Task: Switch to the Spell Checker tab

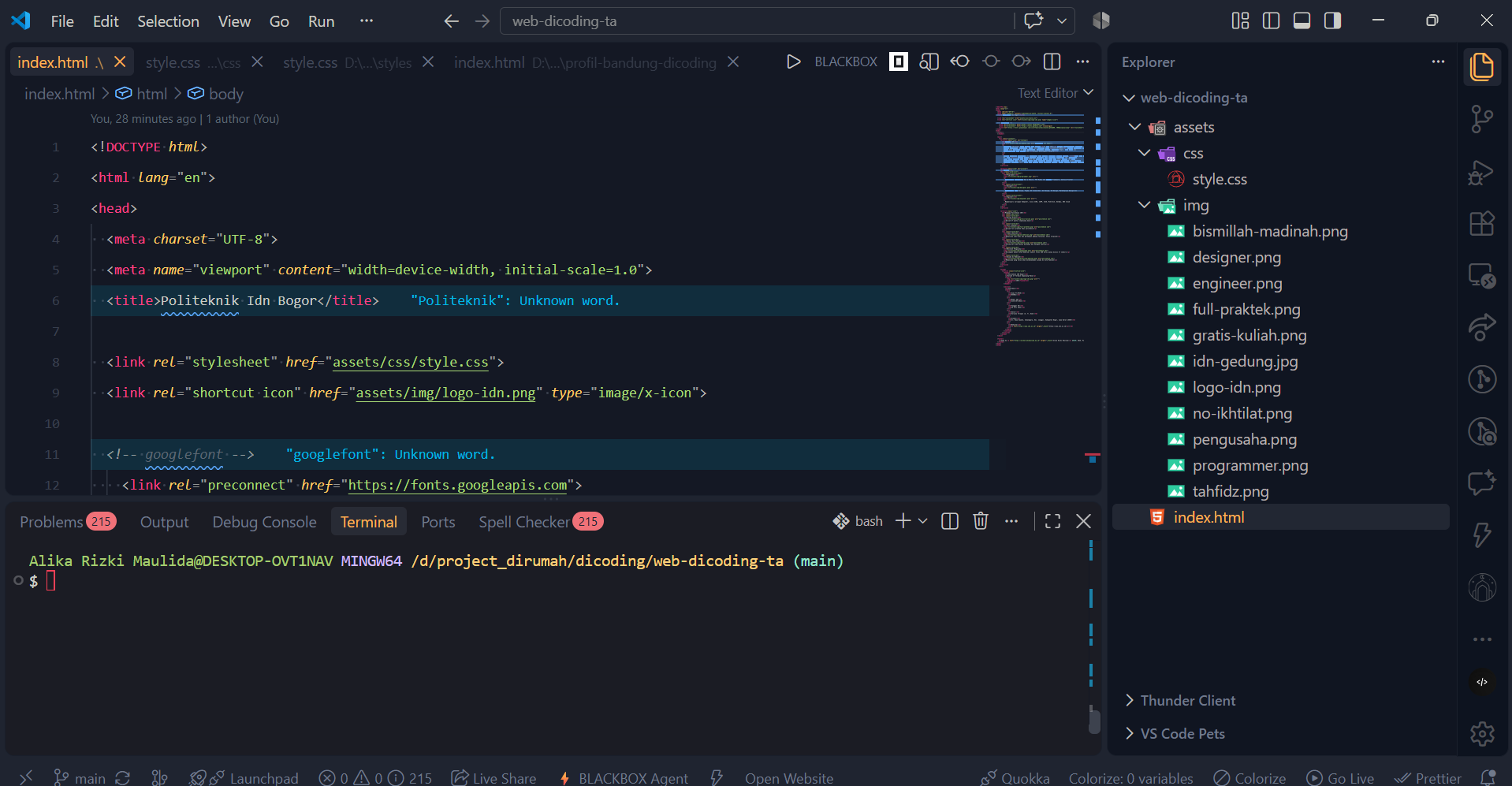Action: [541, 522]
